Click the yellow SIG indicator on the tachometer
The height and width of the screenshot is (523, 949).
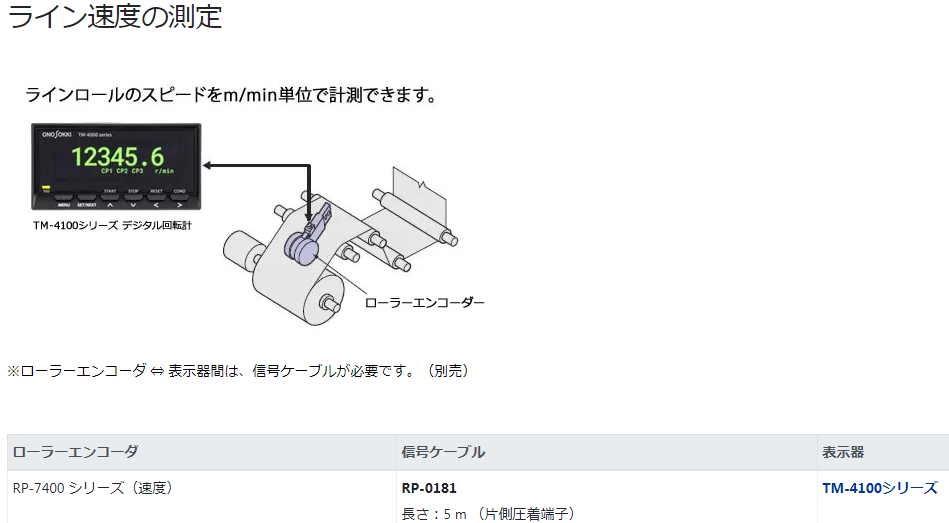click(46, 189)
